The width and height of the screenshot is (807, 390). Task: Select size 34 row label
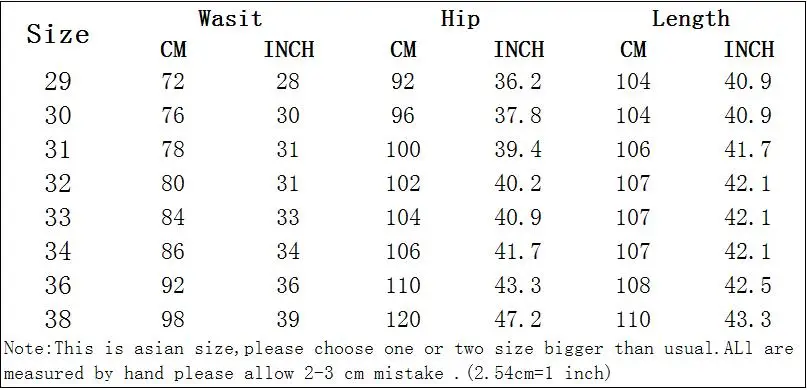[58, 251]
